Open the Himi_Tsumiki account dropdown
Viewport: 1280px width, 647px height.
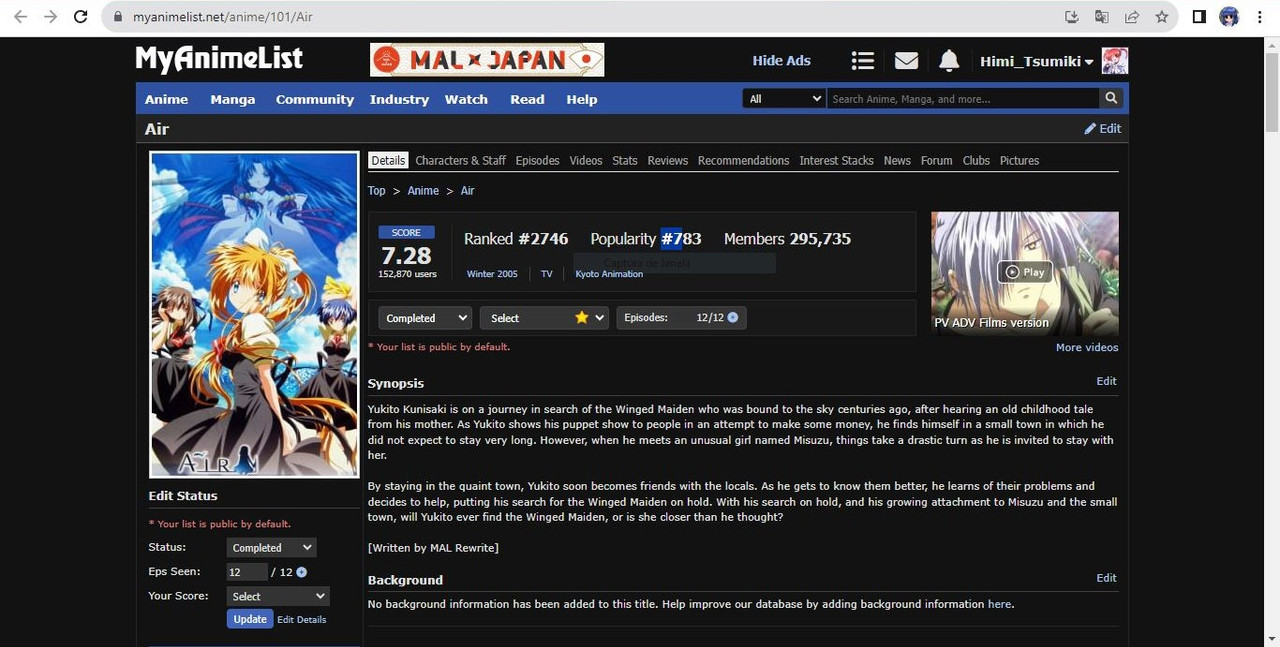pyautogui.click(x=1036, y=61)
